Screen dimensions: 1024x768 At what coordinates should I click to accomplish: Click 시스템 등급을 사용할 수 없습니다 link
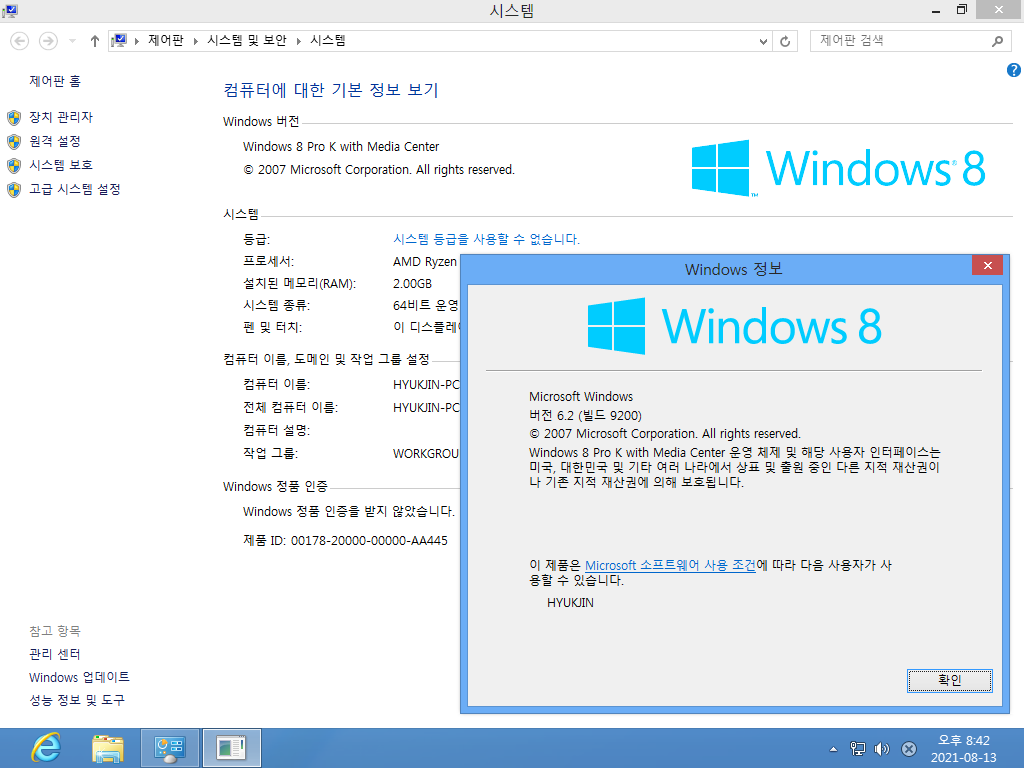coord(486,239)
